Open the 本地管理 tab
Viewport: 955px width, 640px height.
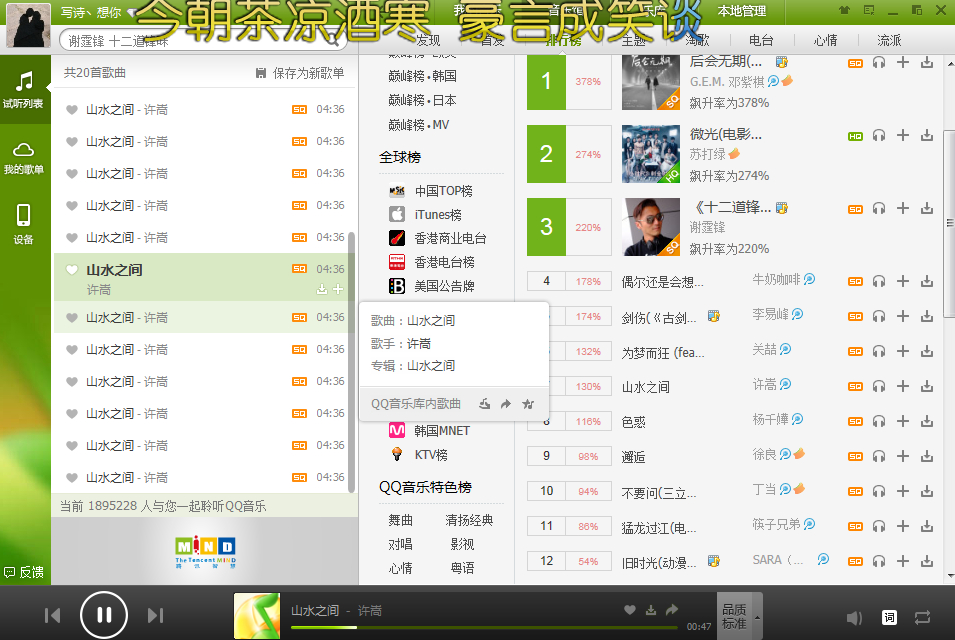[741, 11]
